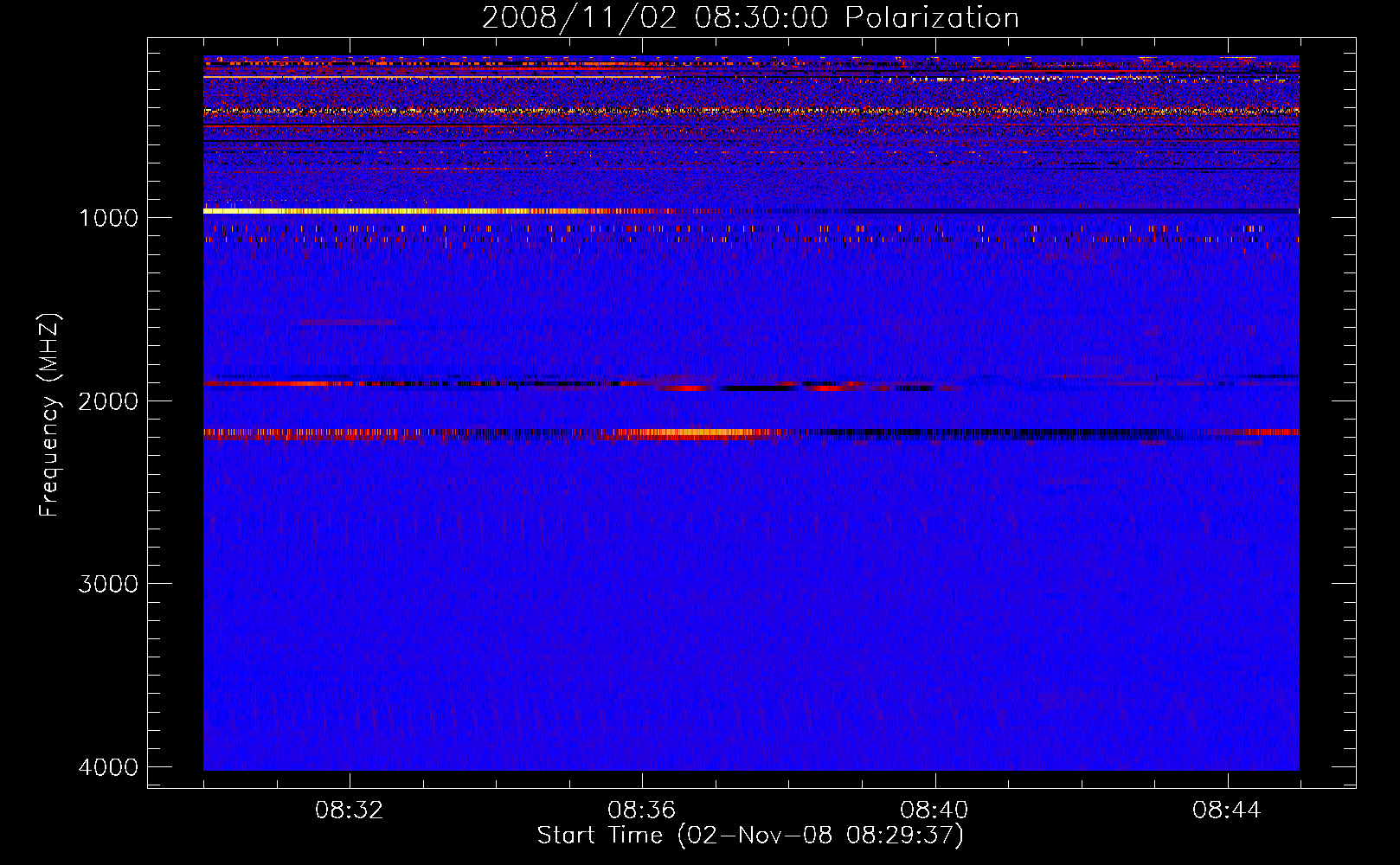Viewport: 1400px width, 865px height.
Task: Click the 'Start Time (02-Nov-08 08:29:37)' axis label
Action: 750,836
